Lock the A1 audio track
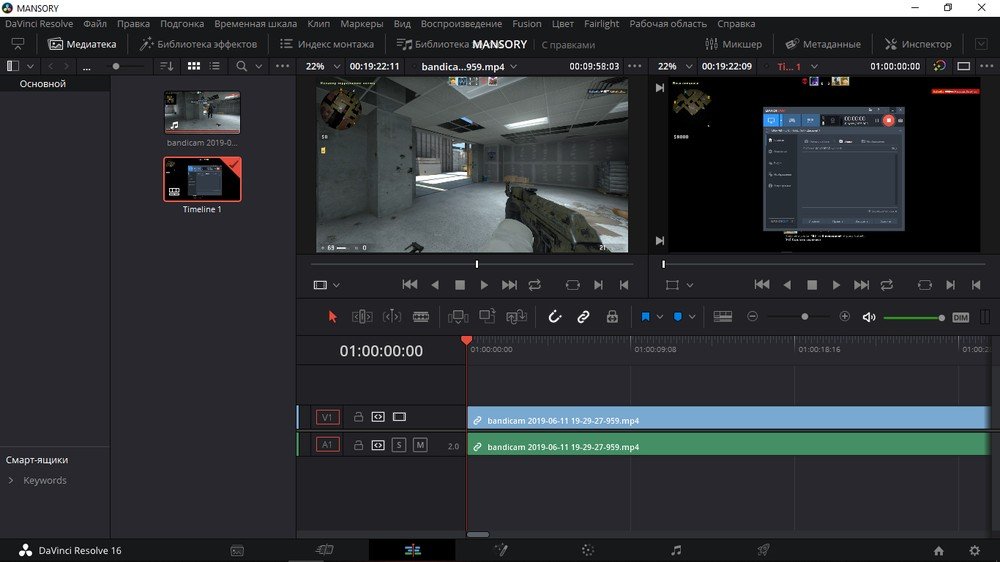Viewport: 1000px width, 562px height. pyautogui.click(x=358, y=445)
